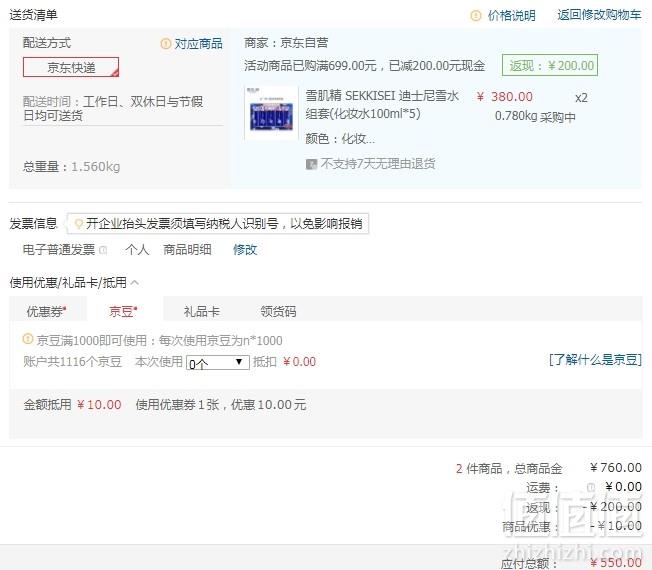Click the help icon beside 运费

(x=590, y=487)
